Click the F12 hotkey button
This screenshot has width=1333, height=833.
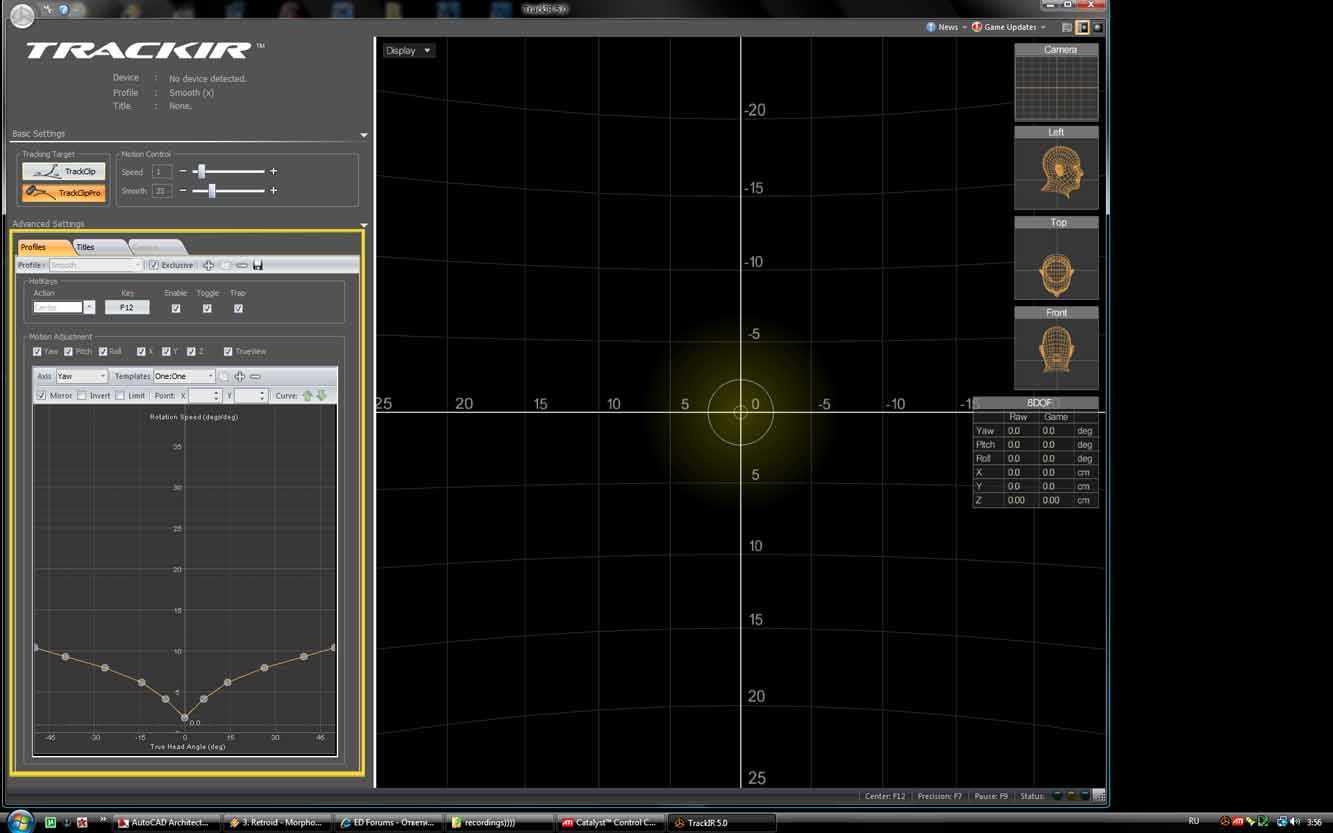(127, 307)
